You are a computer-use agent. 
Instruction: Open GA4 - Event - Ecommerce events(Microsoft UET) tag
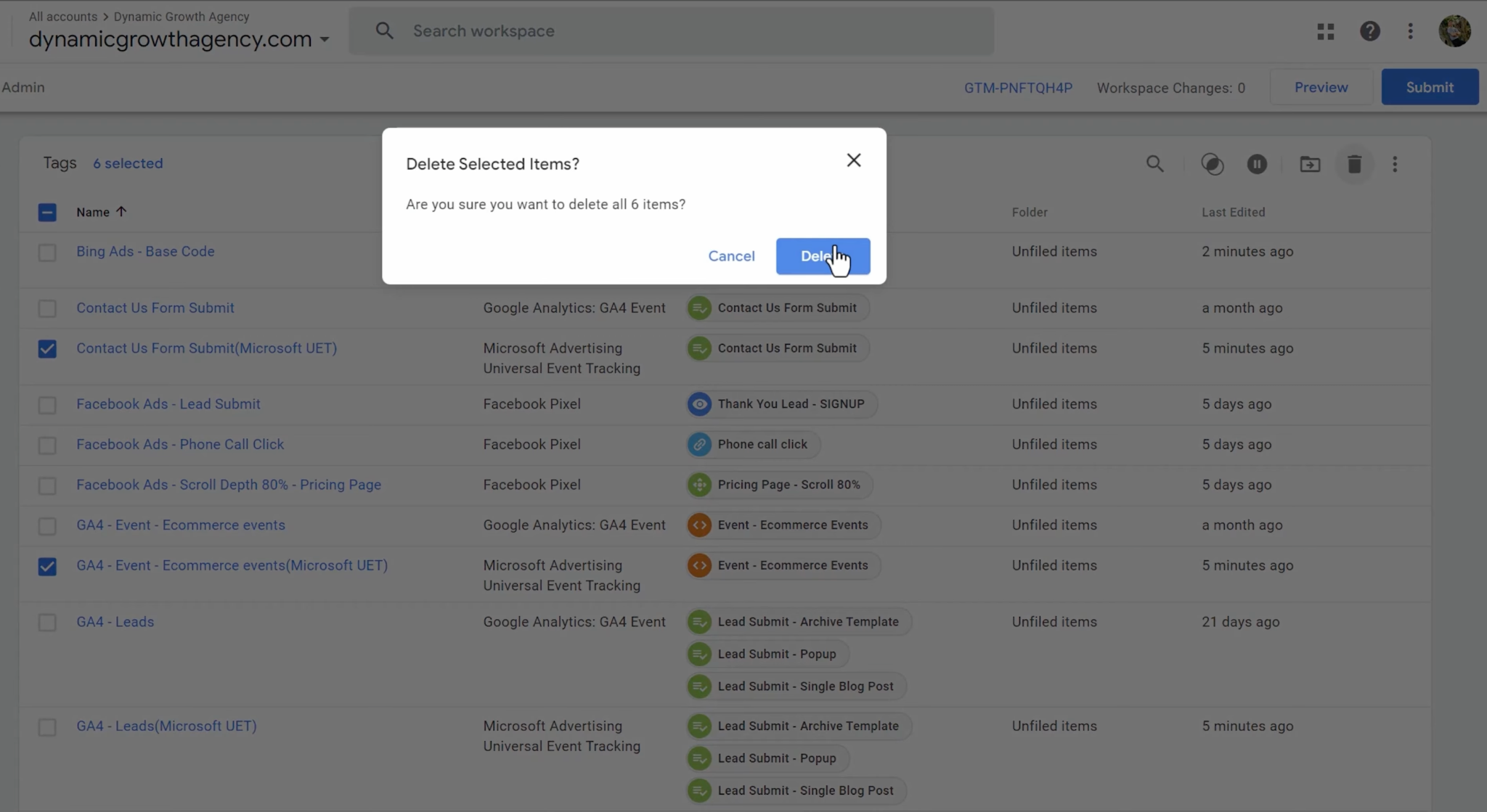click(x=232, y=565)
